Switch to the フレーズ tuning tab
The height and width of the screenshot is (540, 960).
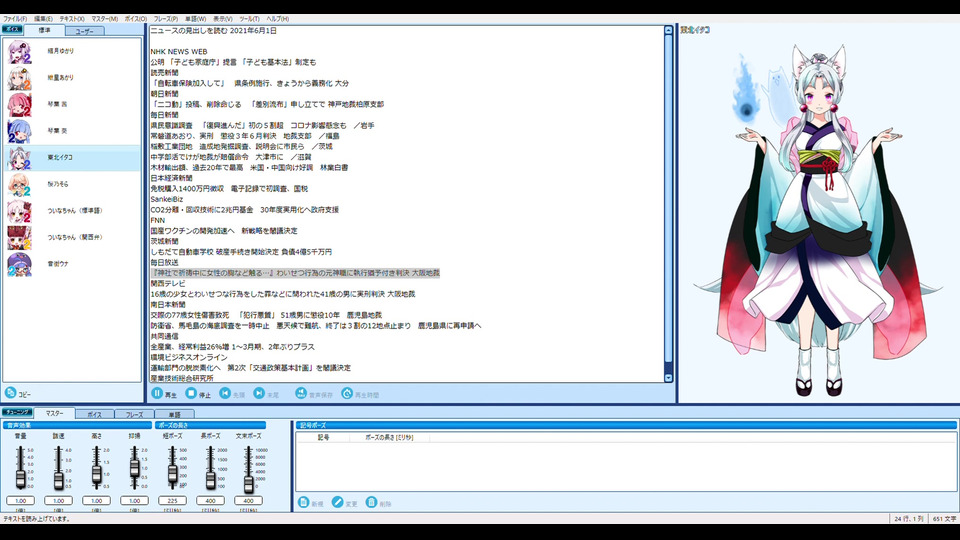tap(134, 414)
